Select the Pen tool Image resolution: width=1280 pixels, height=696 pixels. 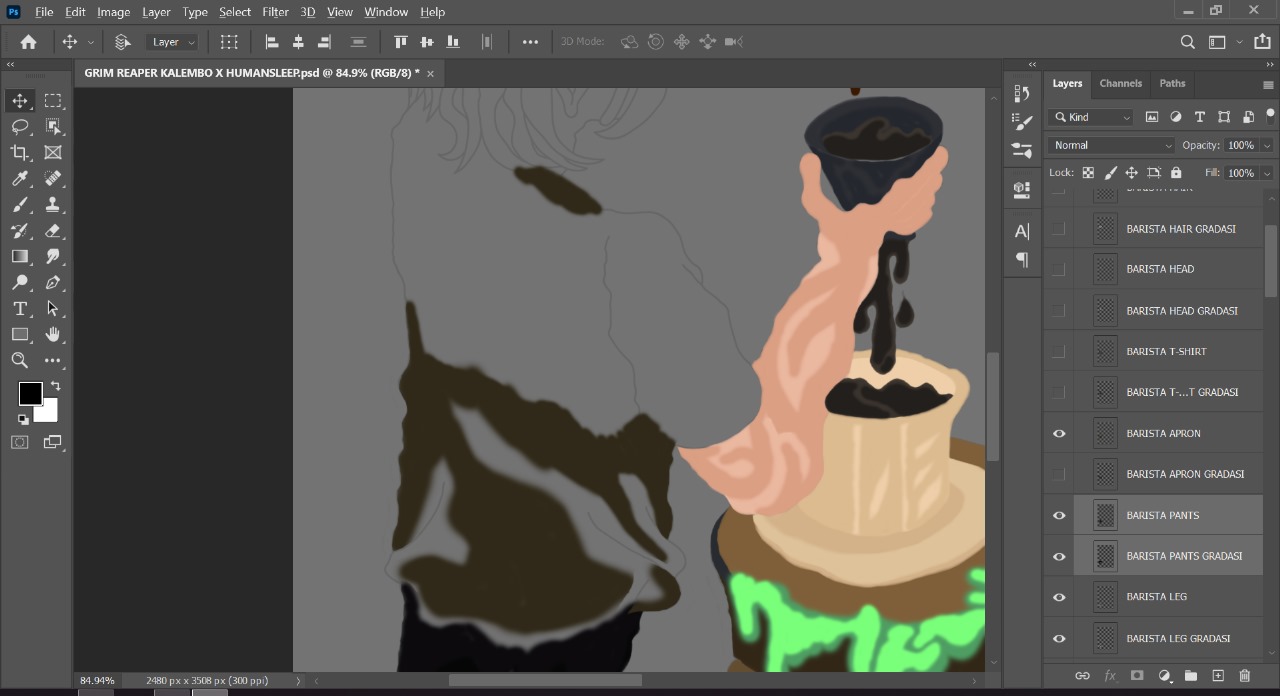point(53,282)
